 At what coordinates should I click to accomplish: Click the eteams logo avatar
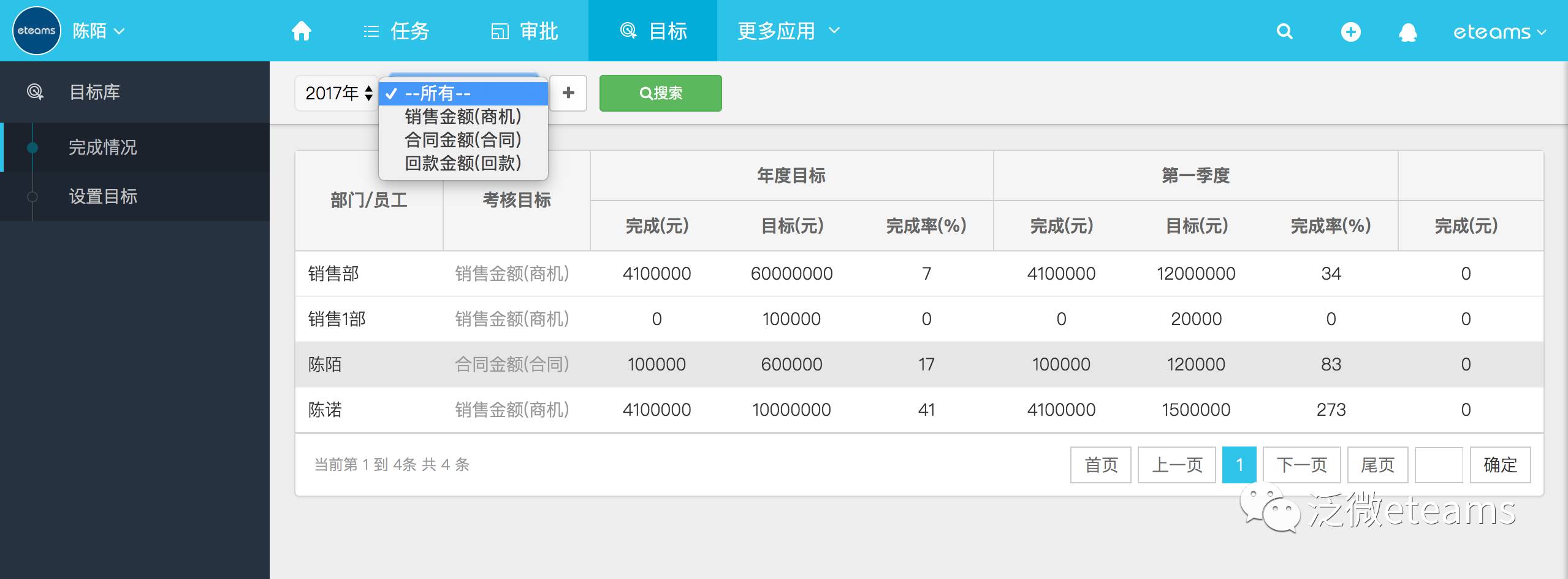pos(37,31)
